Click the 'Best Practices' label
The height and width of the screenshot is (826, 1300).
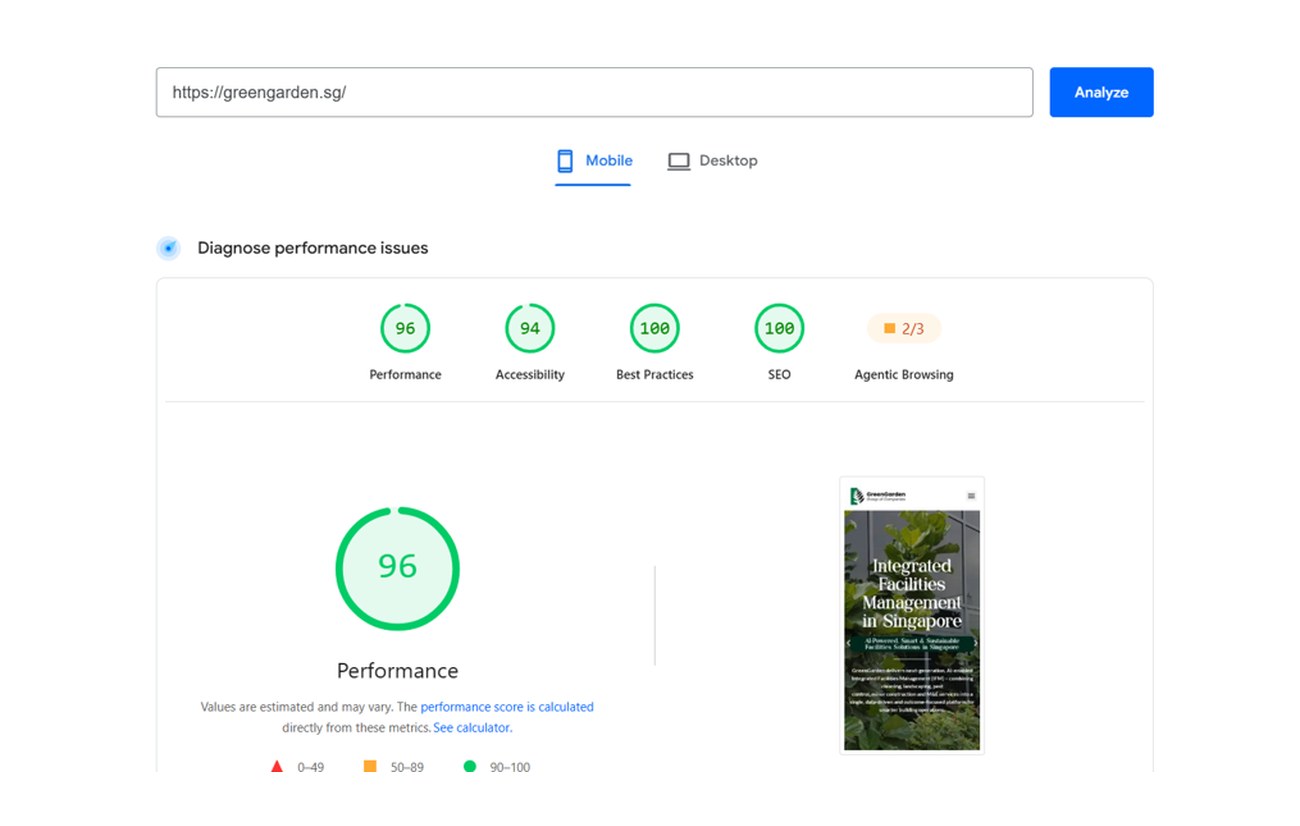pos(655,375)
